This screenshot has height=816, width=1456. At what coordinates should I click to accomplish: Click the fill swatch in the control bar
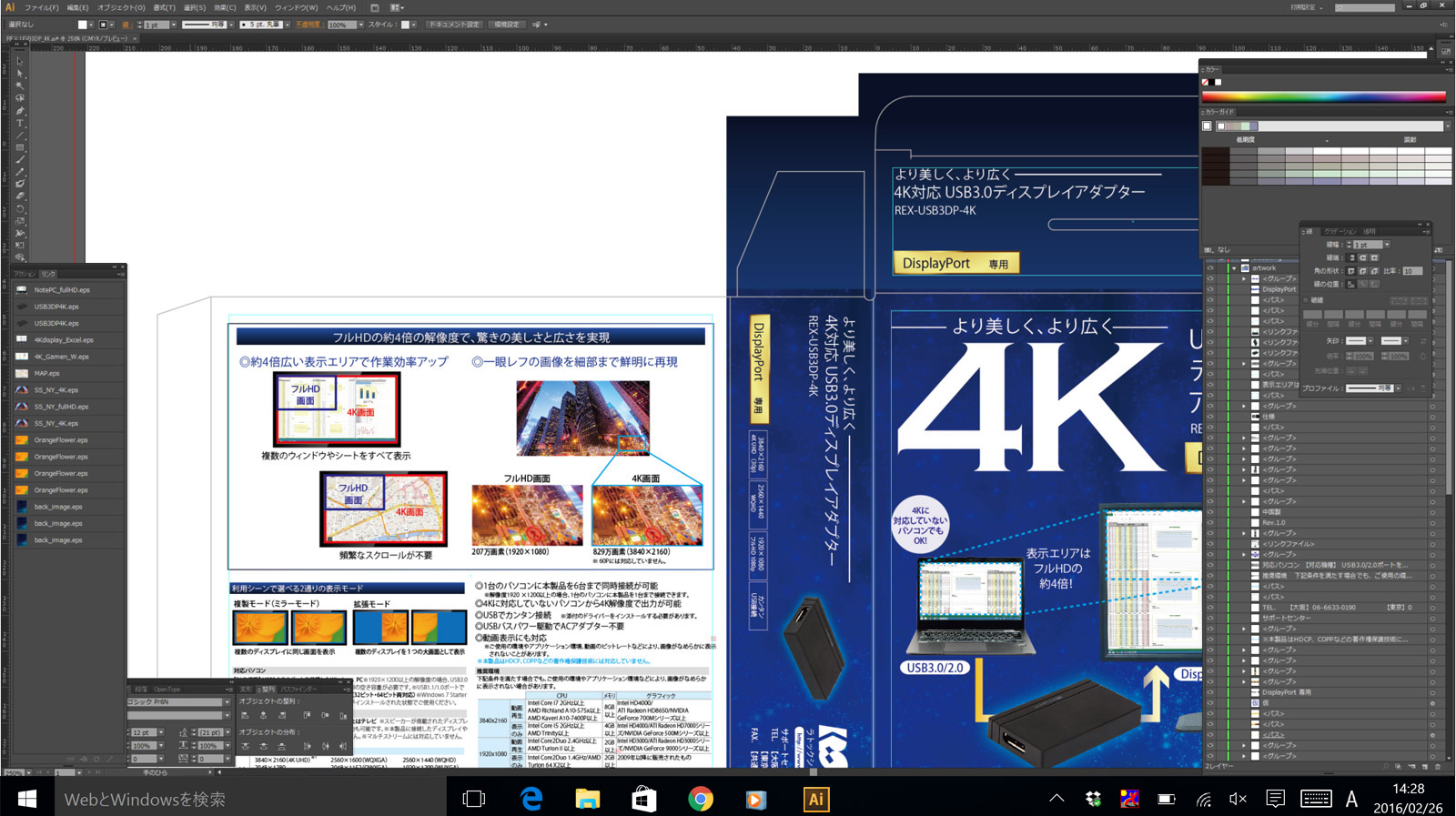(82, 25)
